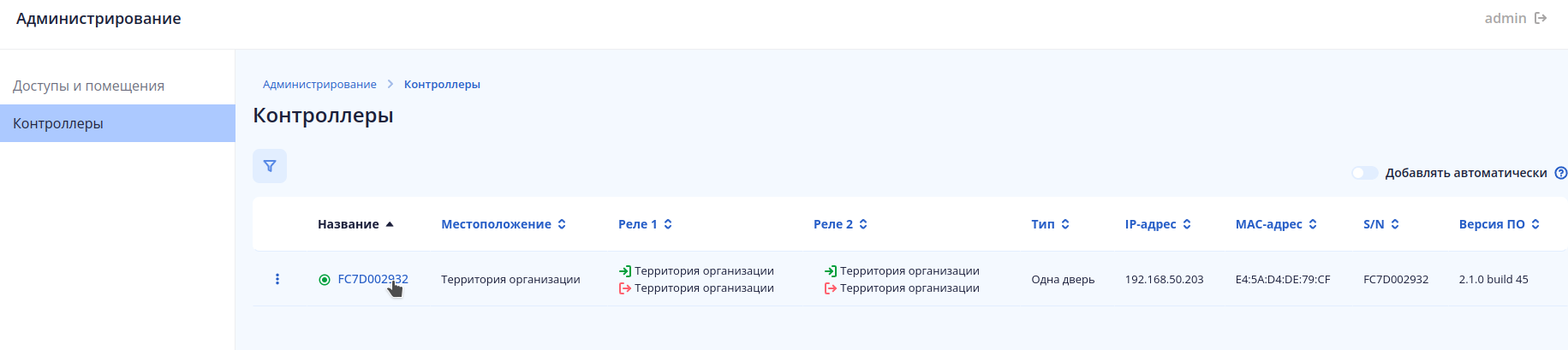The width and height of the screenshot is (1568, 350).
Task: Open the filter funnel button
Action: pyautogui.click(x=270, y=166)
